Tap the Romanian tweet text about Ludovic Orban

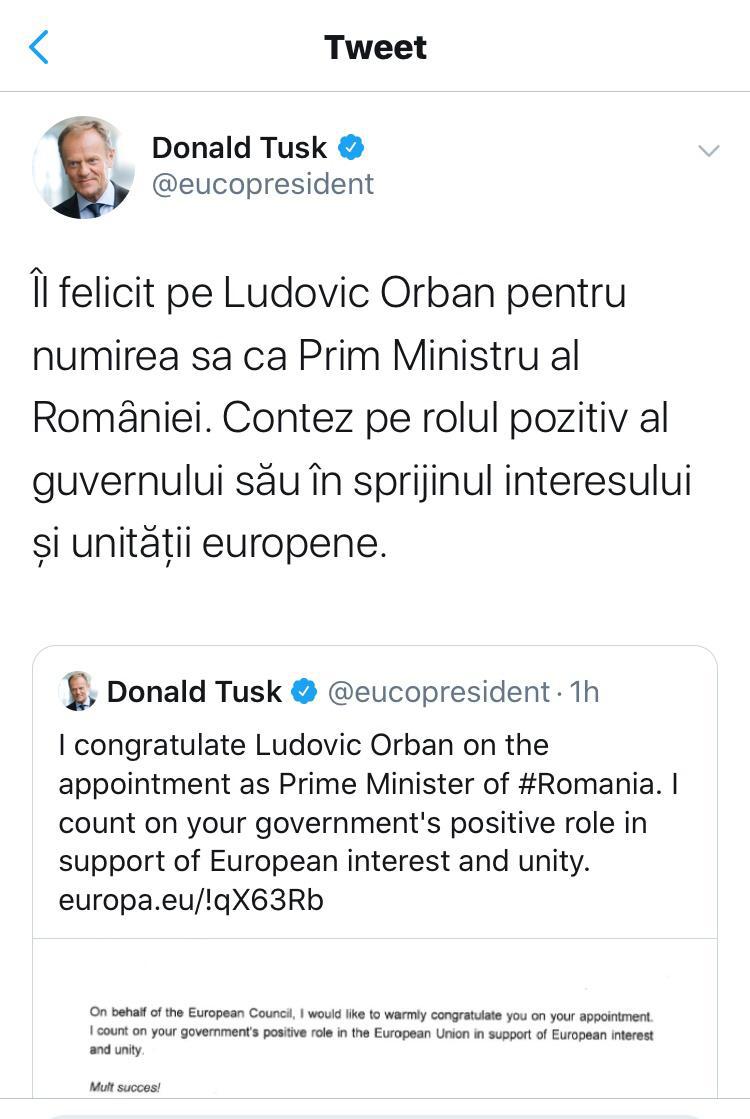pyautogui.click(x=362, y=418)
